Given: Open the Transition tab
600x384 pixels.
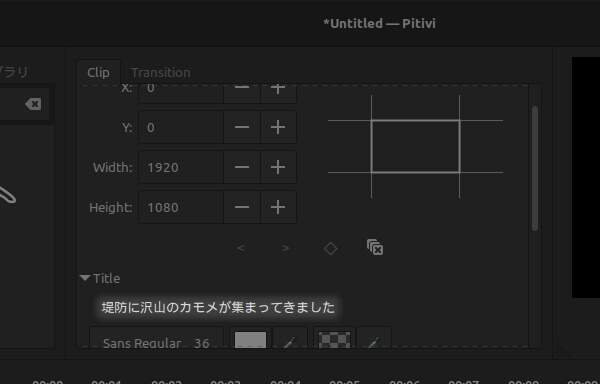Looking at the screenshot, I should 160,72.
